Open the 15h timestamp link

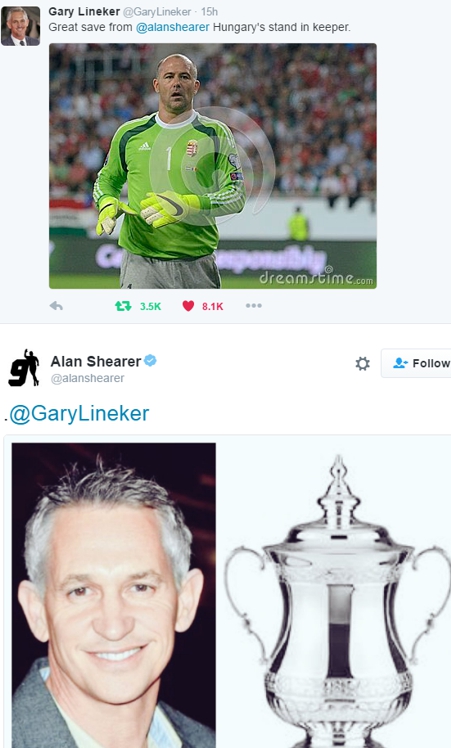(209, 12)
